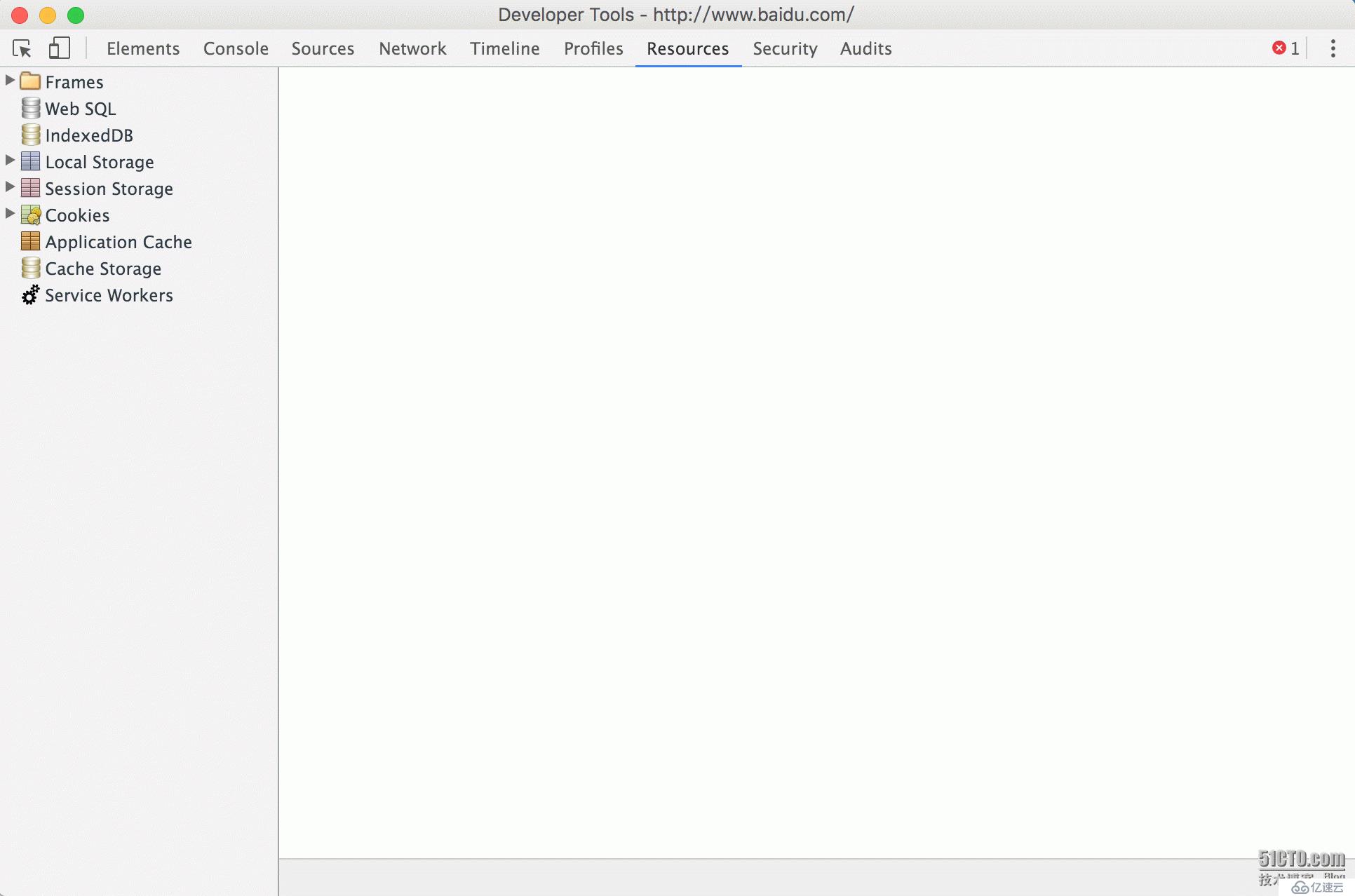
Task: Click the Web SQL icon in sidebar
Action: pyautogui.click(x=30, y=107)
